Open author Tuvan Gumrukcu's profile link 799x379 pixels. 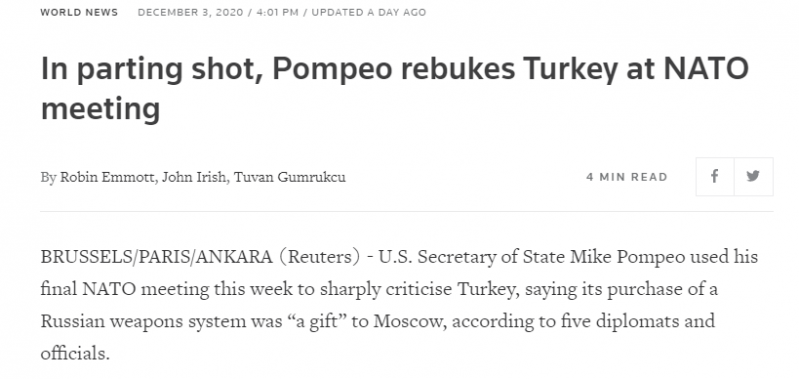point(289,177)
